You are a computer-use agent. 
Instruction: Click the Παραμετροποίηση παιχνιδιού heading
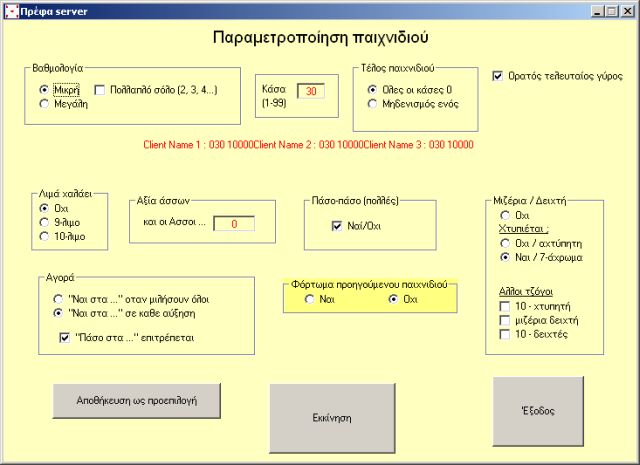tap(320, 37)
